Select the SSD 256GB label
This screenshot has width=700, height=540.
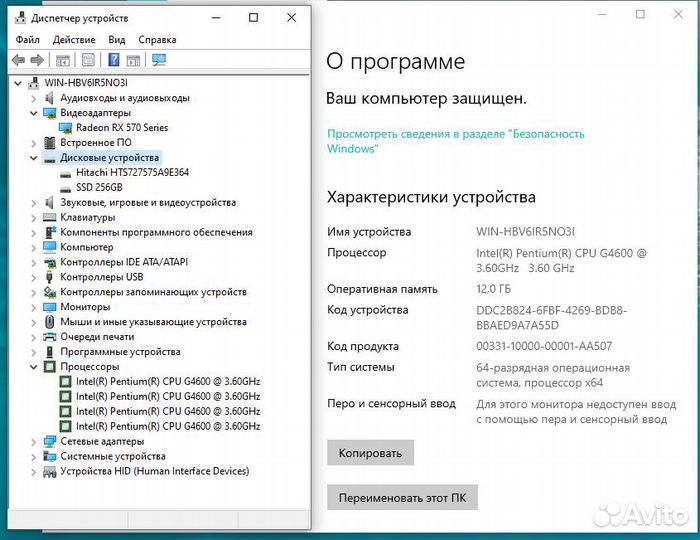[x=99, y=187]
